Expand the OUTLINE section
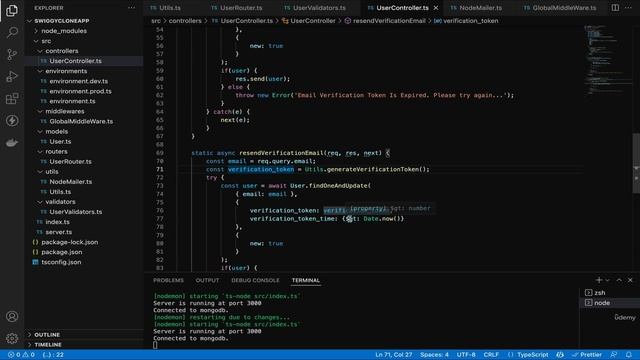 pos(47,335)
